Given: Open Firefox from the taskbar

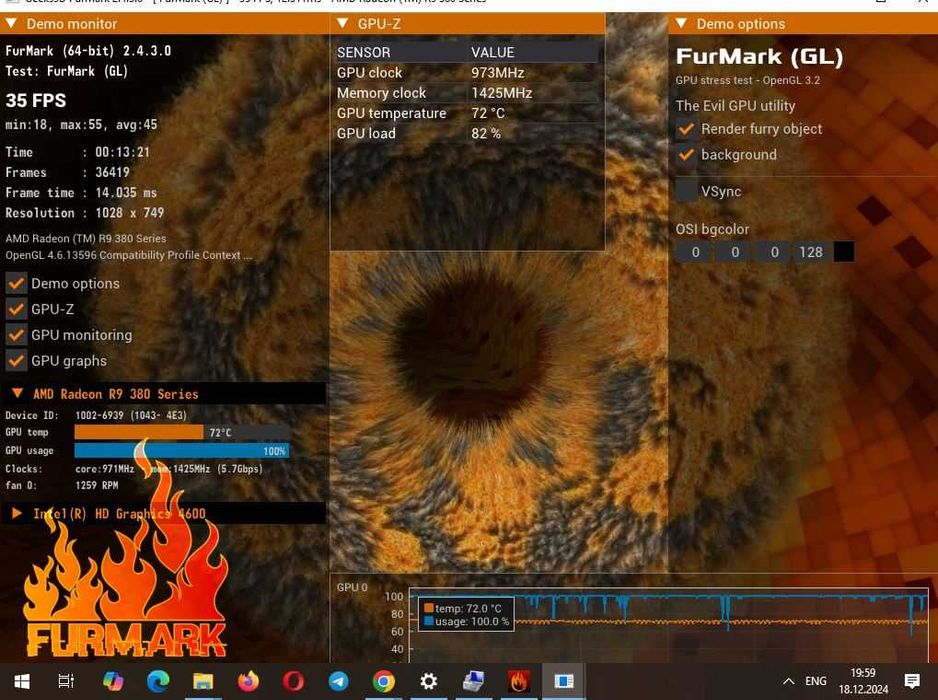Looking at the screenshot, I should pos(248,681).
